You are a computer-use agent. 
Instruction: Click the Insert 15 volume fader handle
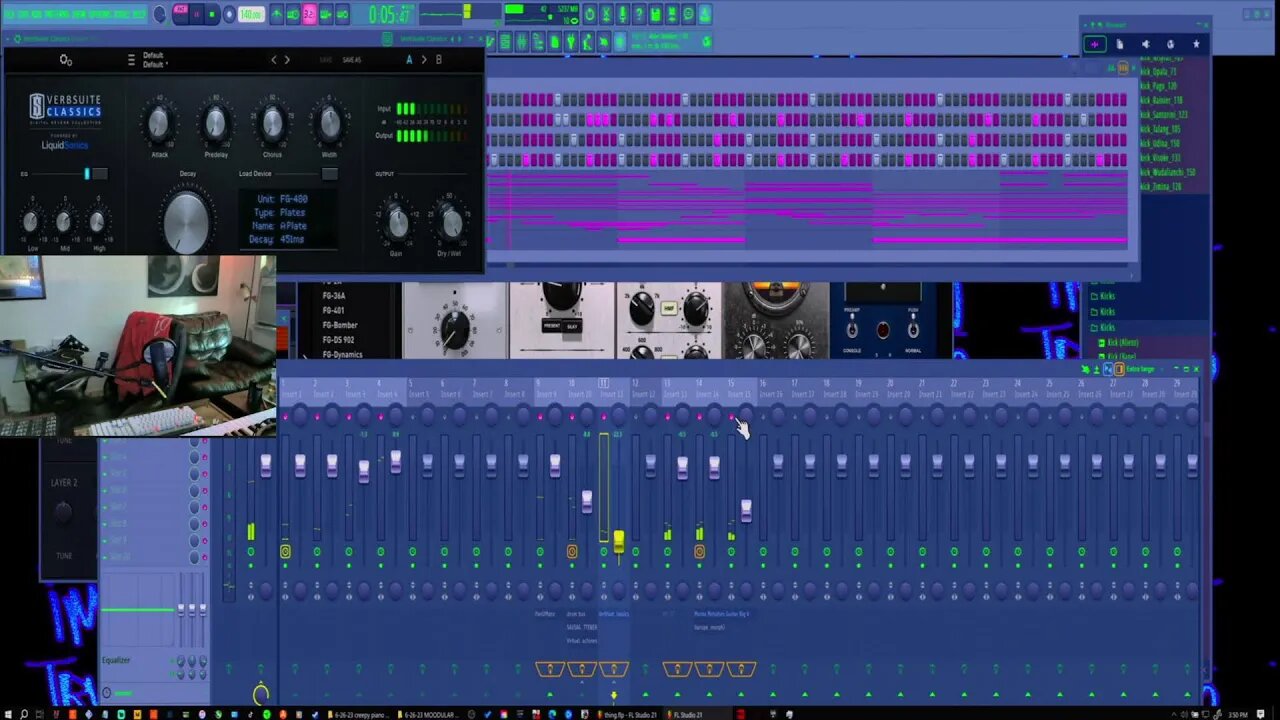[x=746, y=511]
